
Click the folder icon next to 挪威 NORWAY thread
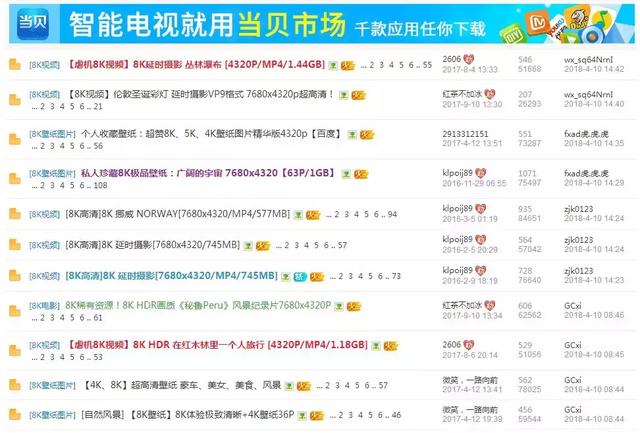[15, 214]
